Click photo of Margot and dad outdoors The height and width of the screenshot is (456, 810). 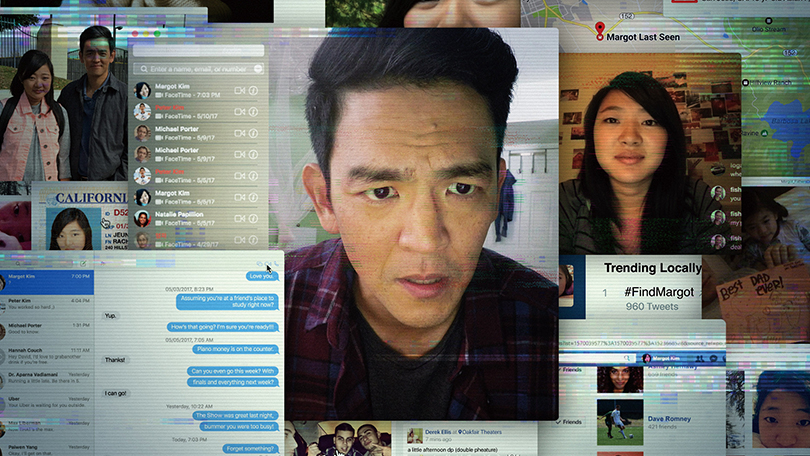64,101
